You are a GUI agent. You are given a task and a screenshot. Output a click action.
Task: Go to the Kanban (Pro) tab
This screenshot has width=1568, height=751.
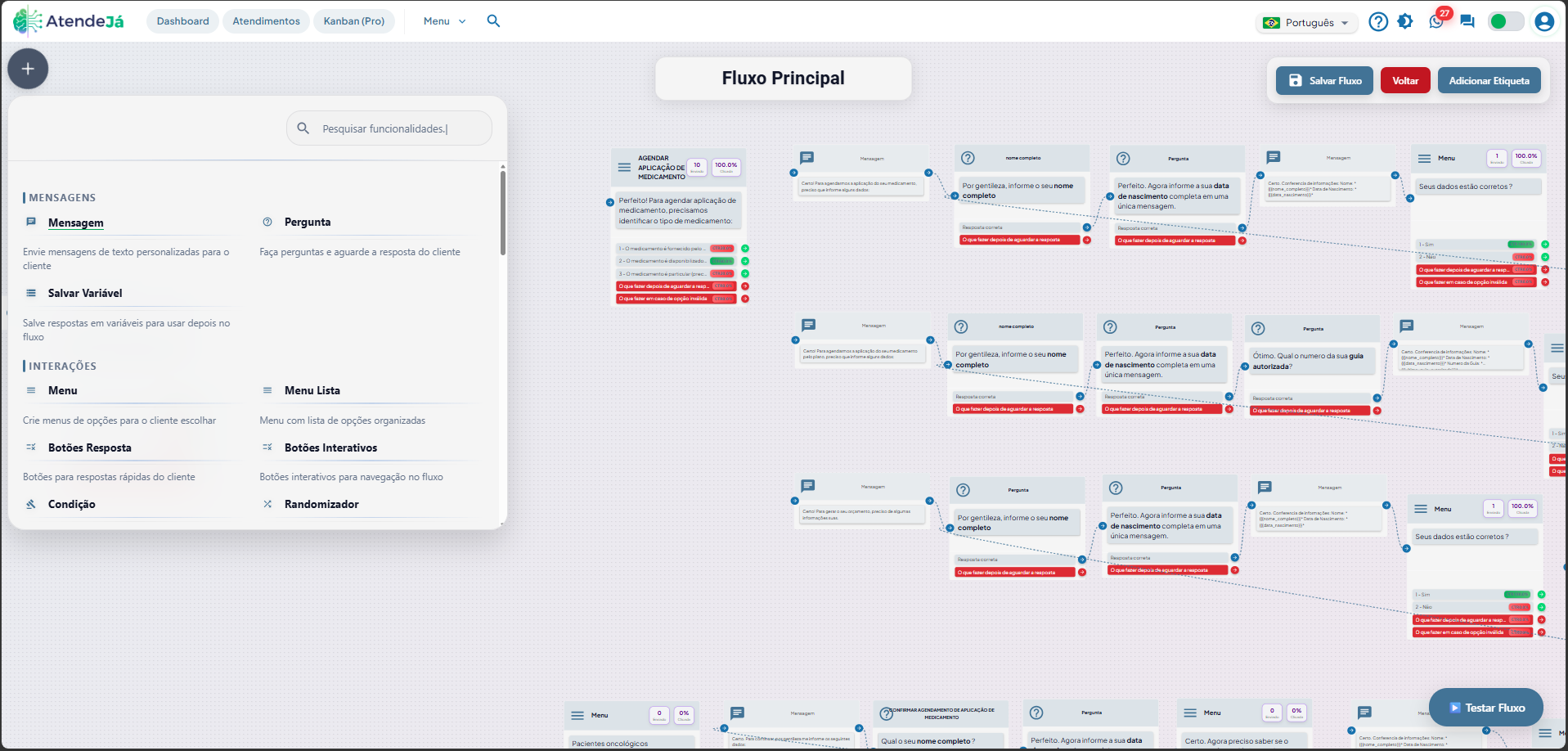coord(354,21)
